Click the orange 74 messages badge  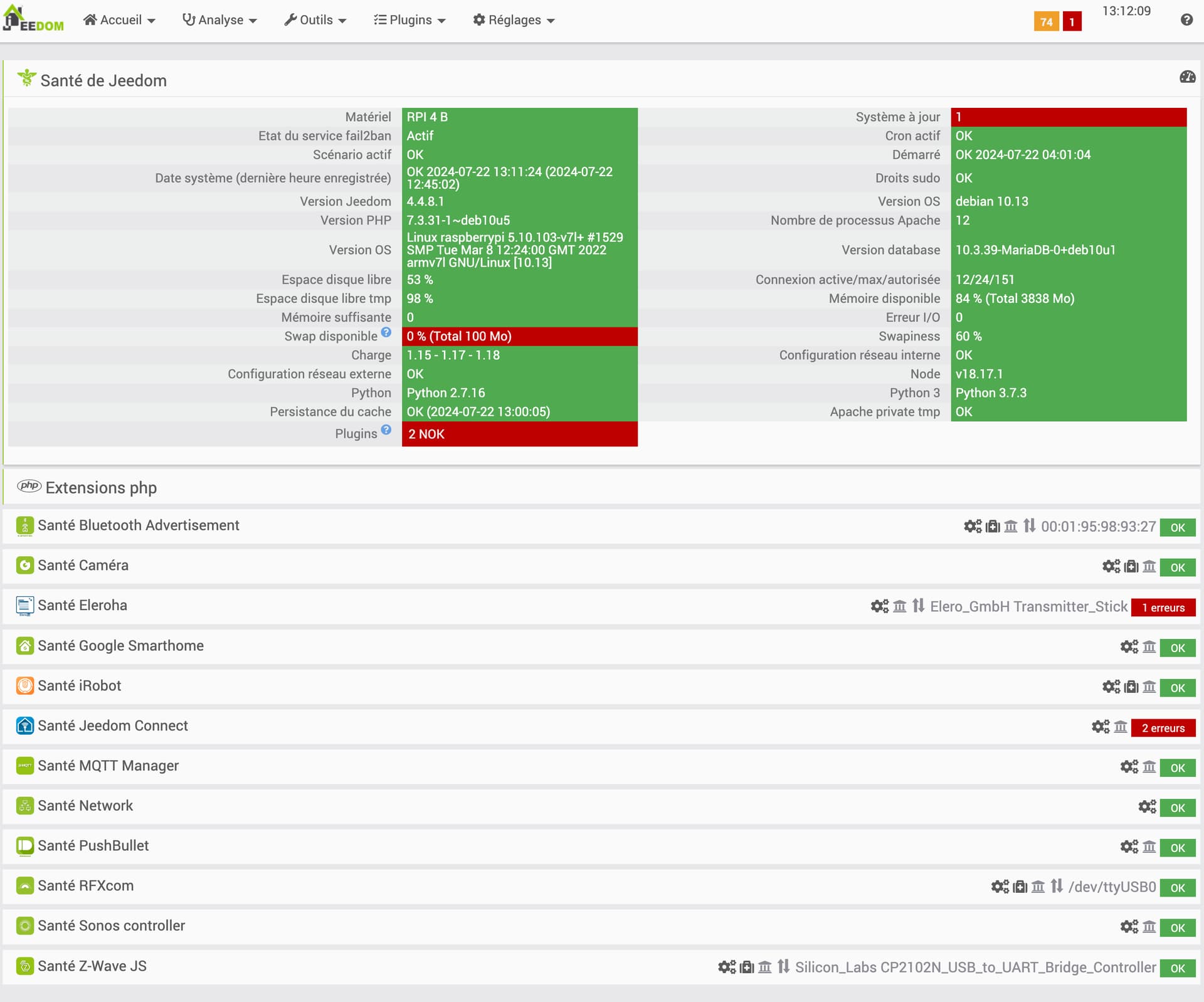[1046, 22]
